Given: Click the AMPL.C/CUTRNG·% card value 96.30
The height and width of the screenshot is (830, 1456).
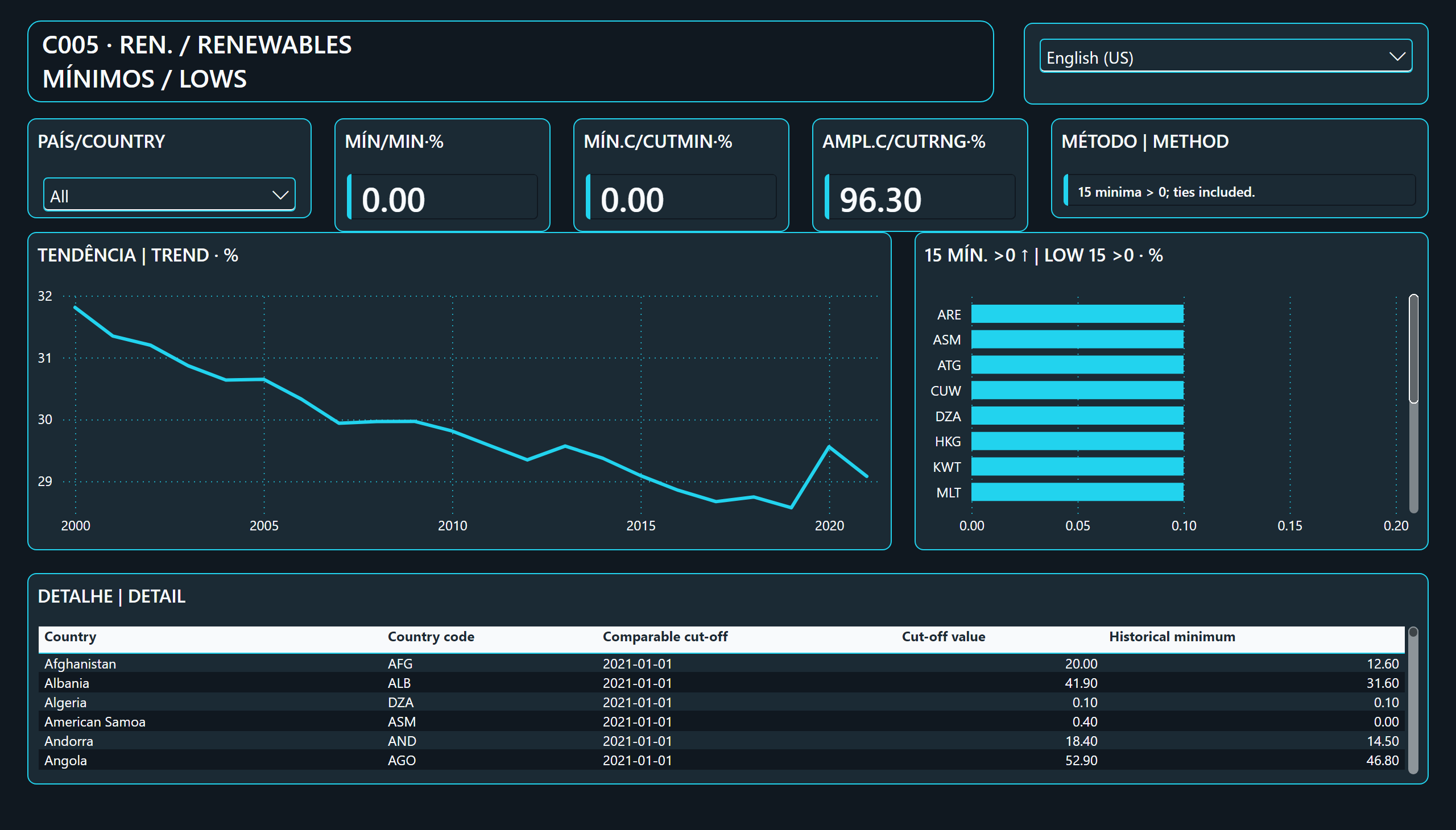Looking at the screenshot, I should coord(880,200).
